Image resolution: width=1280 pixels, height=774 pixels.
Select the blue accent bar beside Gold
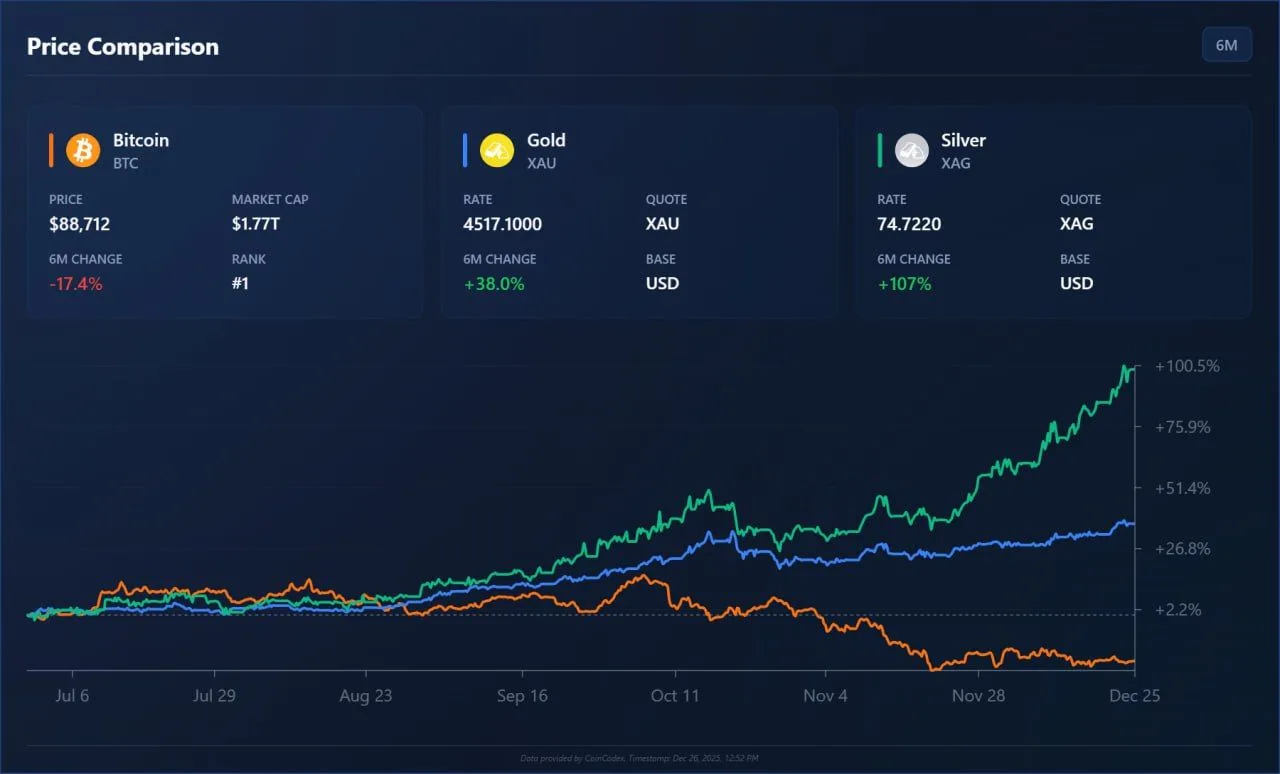[x=466, y=150]
